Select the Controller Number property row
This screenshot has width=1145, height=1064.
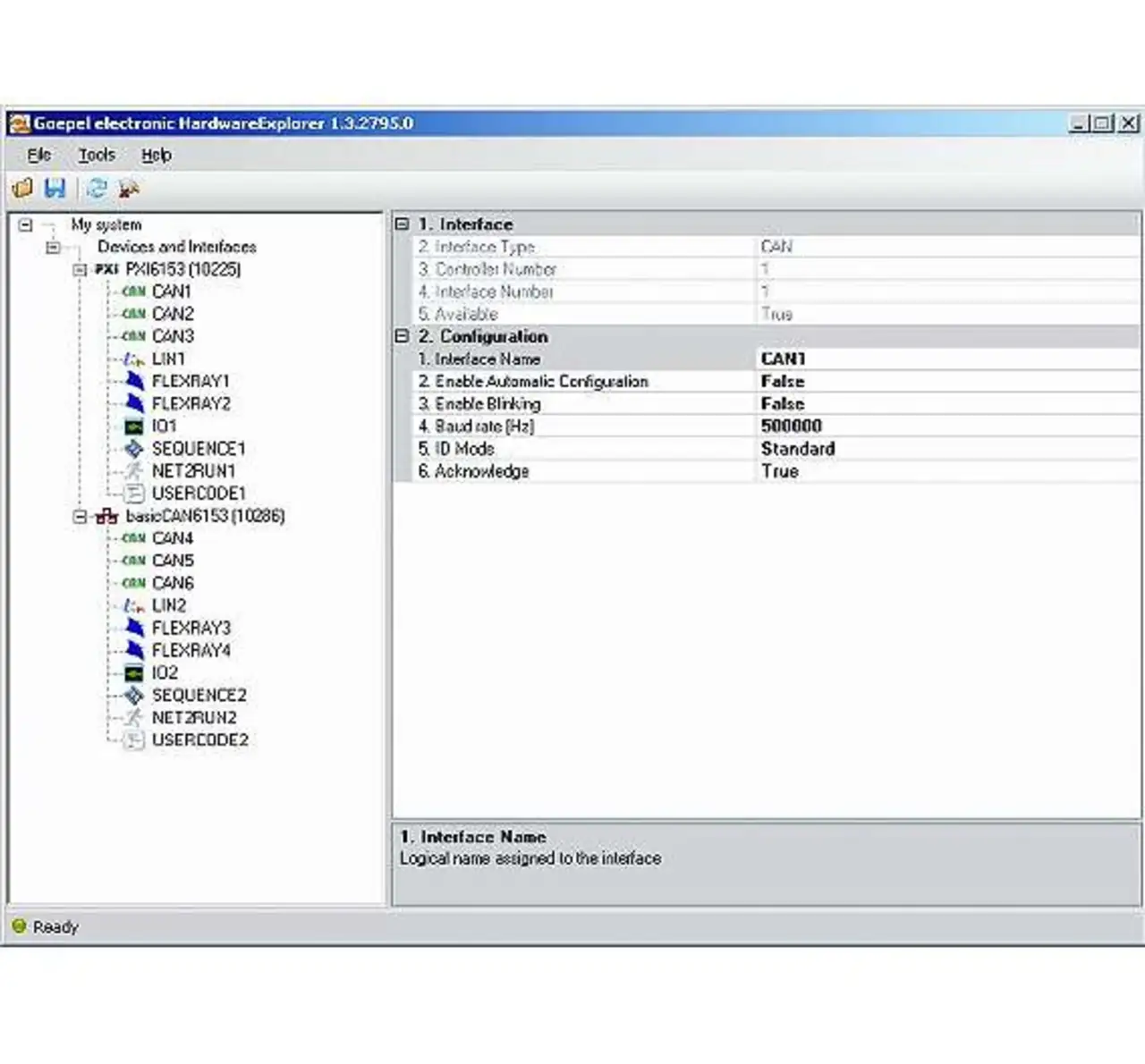pos(776,269)
